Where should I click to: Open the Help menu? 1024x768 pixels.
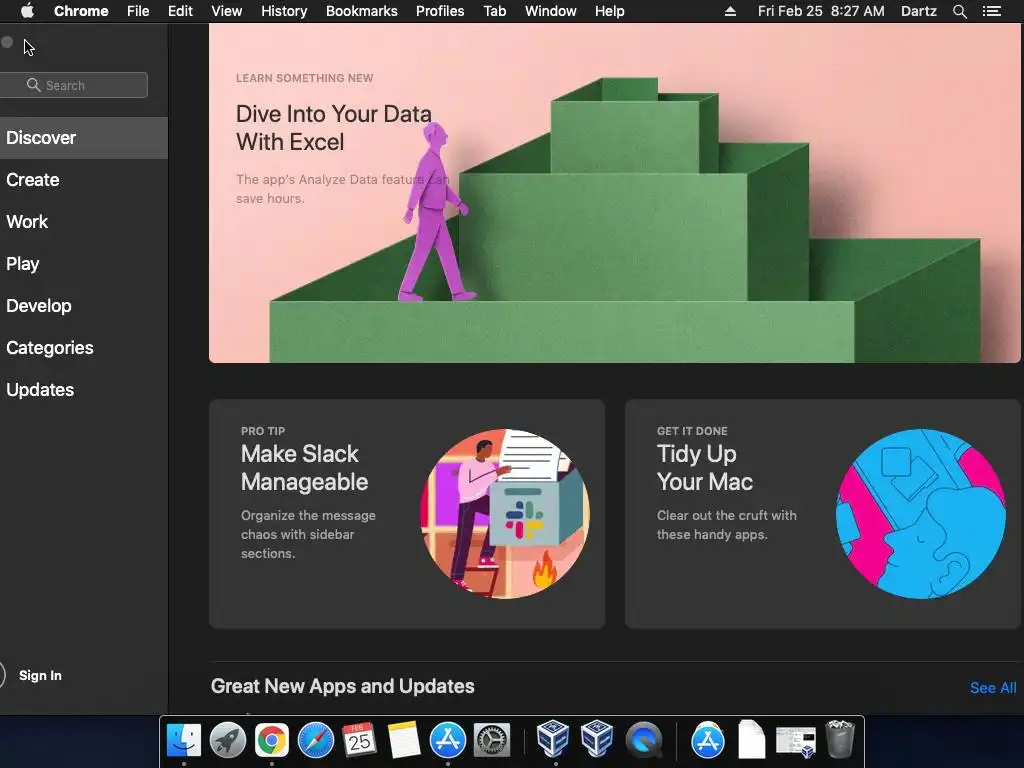point(609,11)
